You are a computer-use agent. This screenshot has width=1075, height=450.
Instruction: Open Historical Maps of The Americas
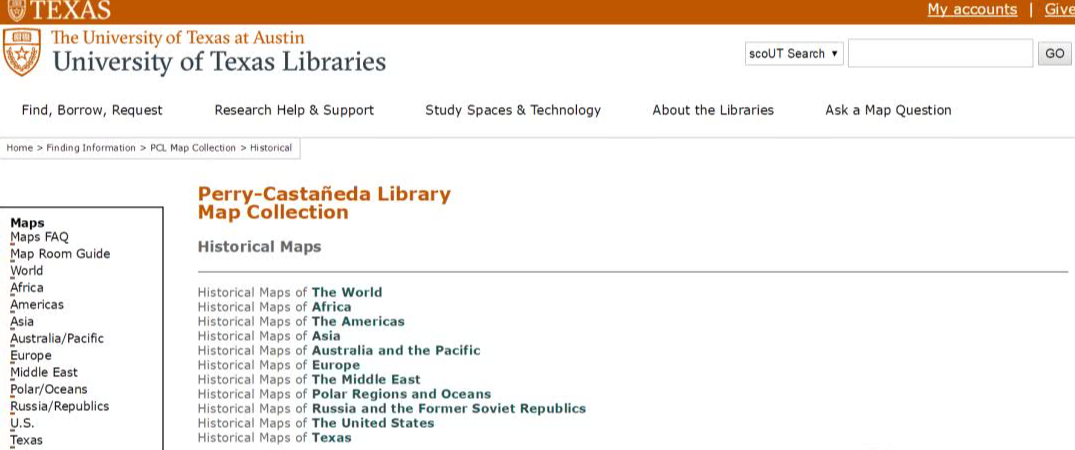tap(358, 321)
